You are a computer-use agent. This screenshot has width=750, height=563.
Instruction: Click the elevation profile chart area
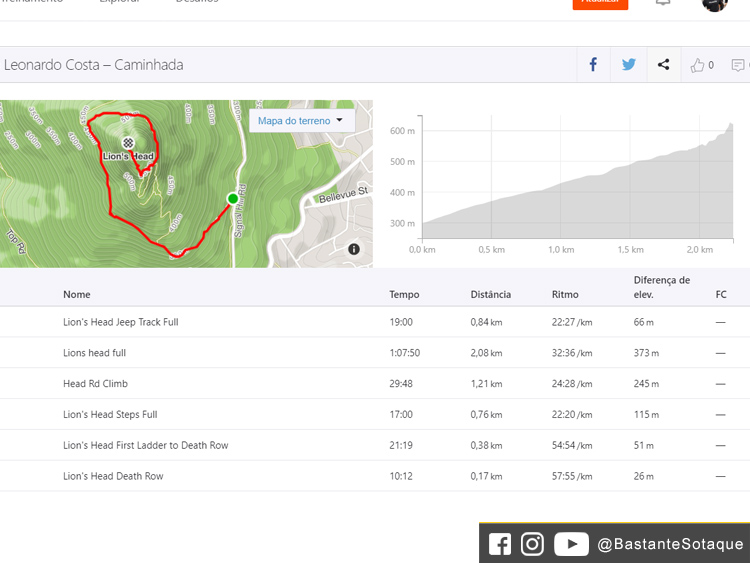tap(577, 177)
